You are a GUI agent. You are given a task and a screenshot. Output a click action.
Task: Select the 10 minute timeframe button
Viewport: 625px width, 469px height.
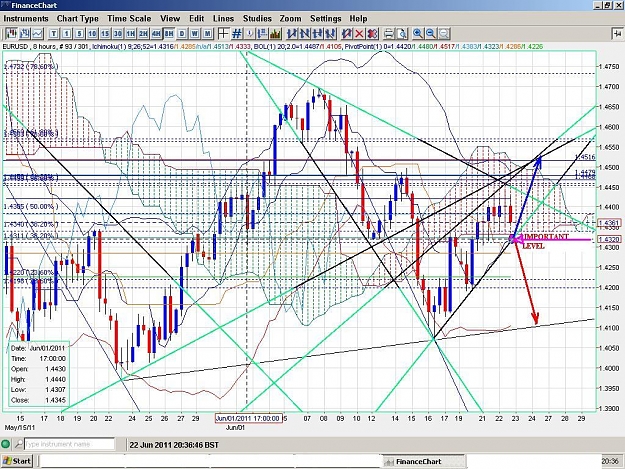point(92,33)
